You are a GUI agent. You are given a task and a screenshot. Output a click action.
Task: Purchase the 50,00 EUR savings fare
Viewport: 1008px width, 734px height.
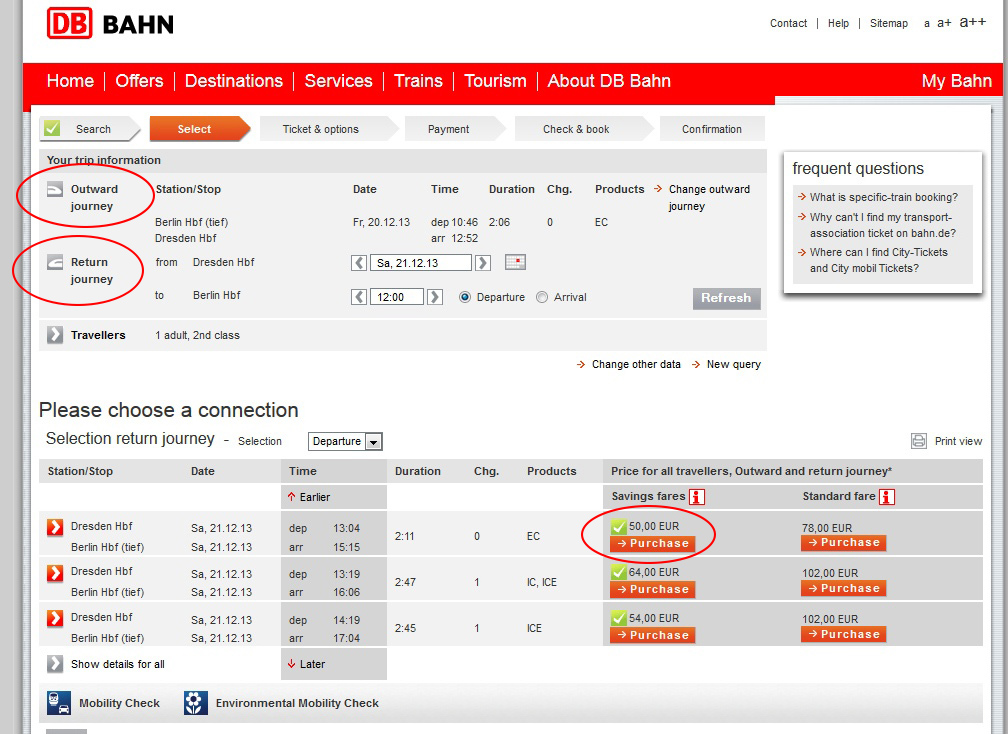(652, 544)
